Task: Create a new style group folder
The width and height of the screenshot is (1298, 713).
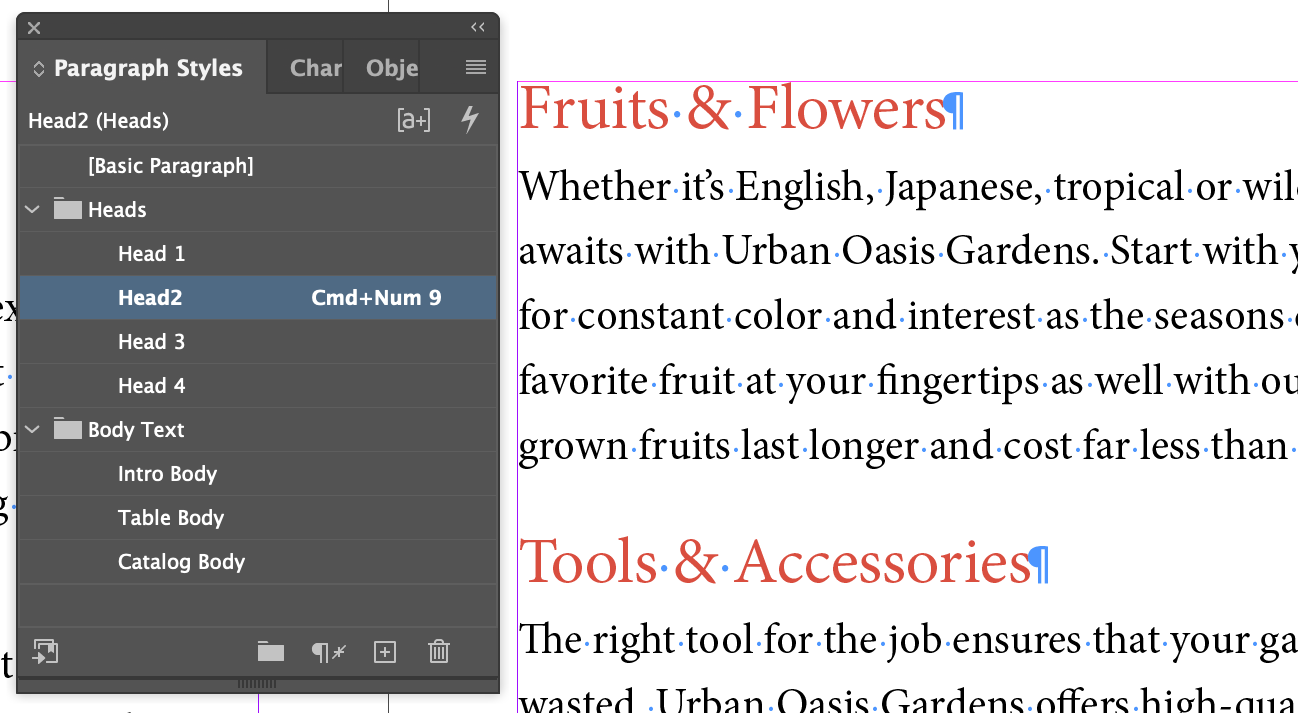Action: pos(271,652)
